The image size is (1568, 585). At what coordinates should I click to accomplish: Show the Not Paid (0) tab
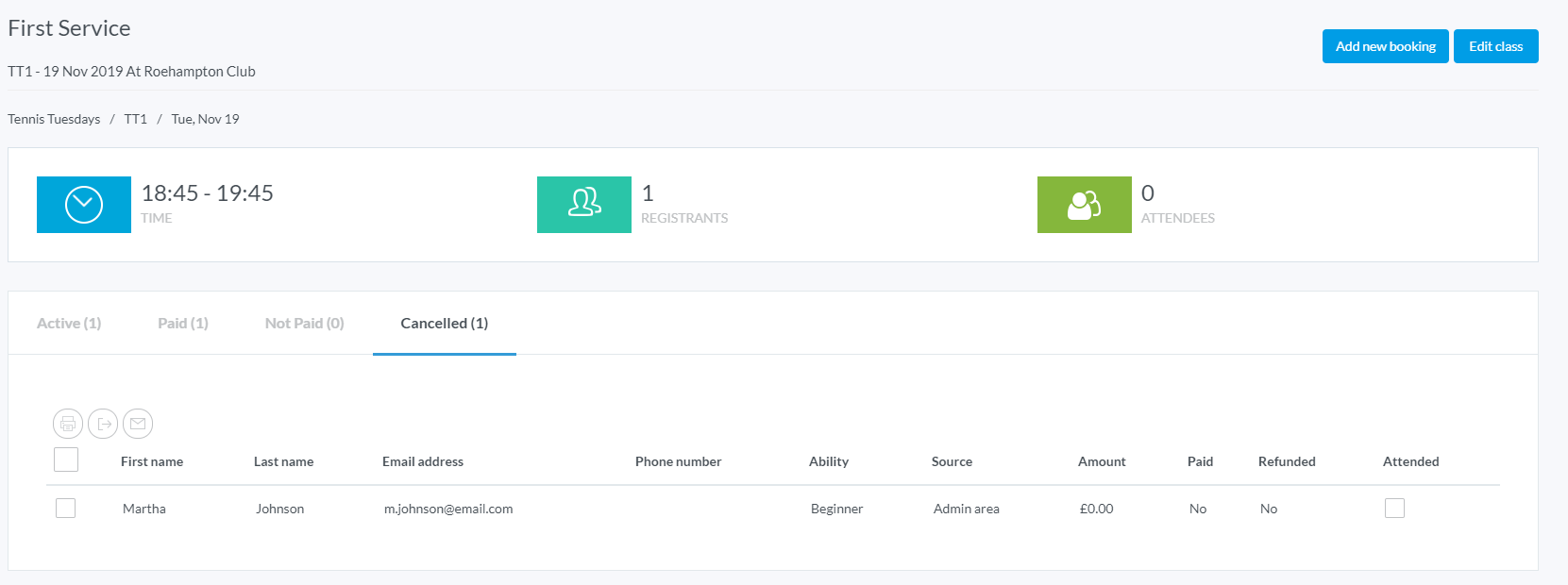coord(304,324)
